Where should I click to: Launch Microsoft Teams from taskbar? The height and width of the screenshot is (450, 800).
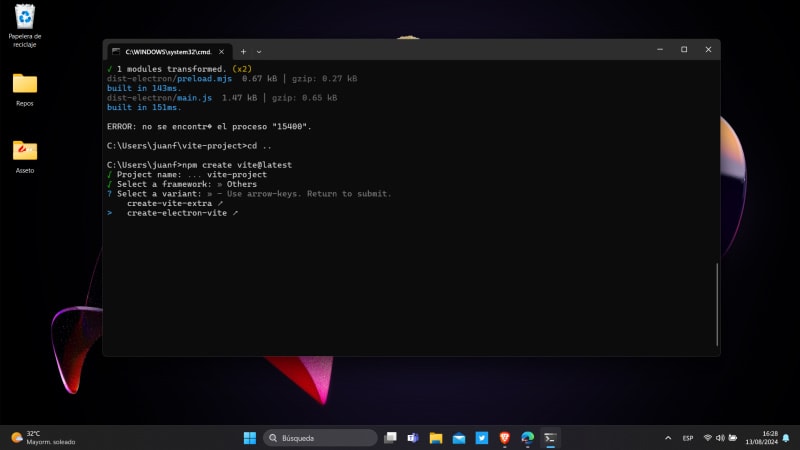413,438
